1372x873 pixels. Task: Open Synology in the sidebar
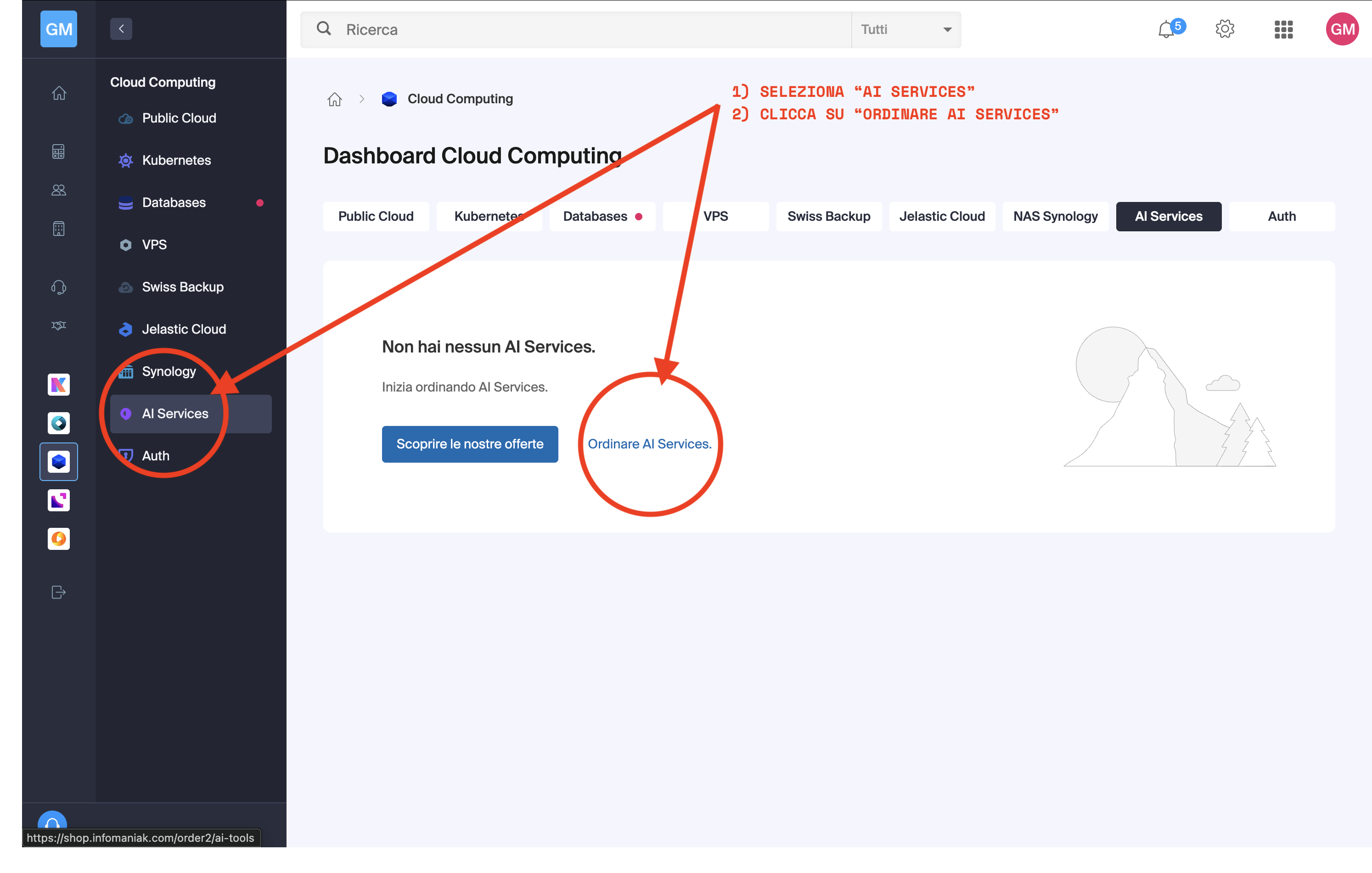click(191, 372)
